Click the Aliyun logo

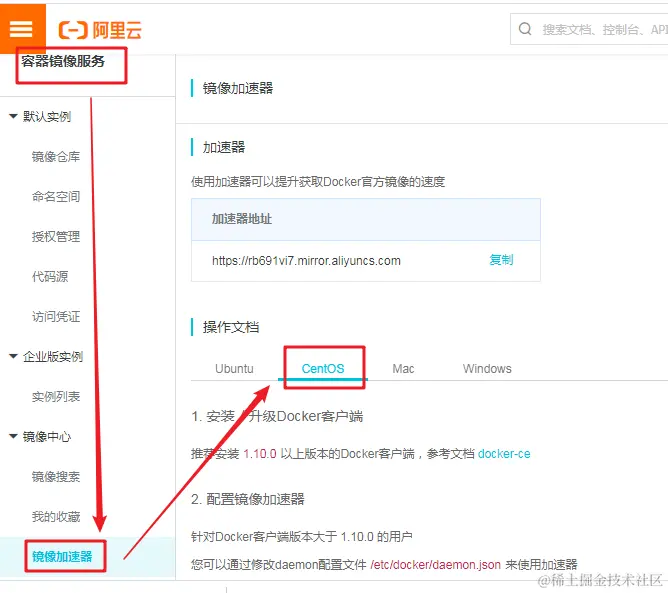[x=100, y=30]
